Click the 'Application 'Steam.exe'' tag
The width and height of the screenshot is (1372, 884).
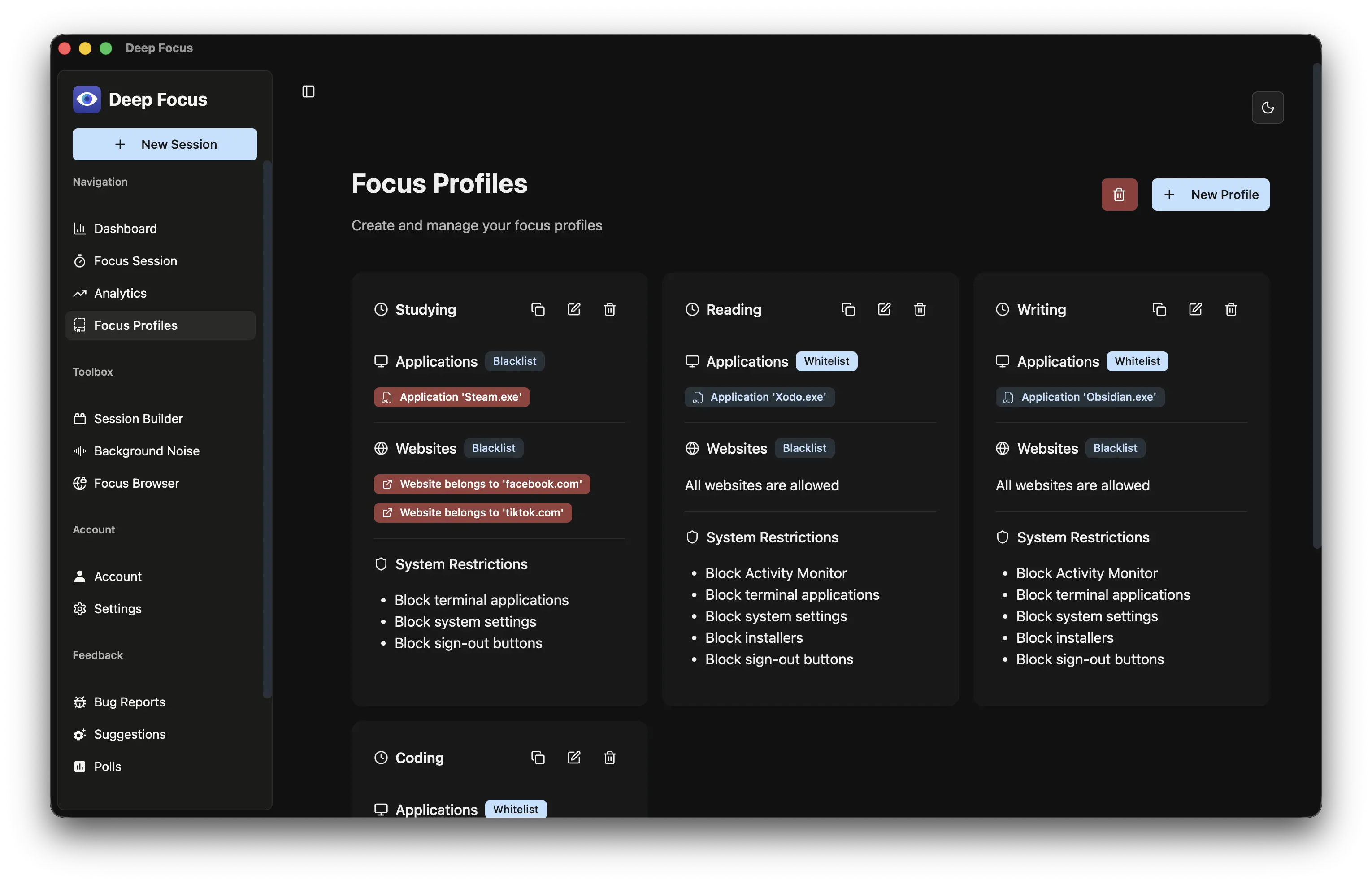point(451,397)
